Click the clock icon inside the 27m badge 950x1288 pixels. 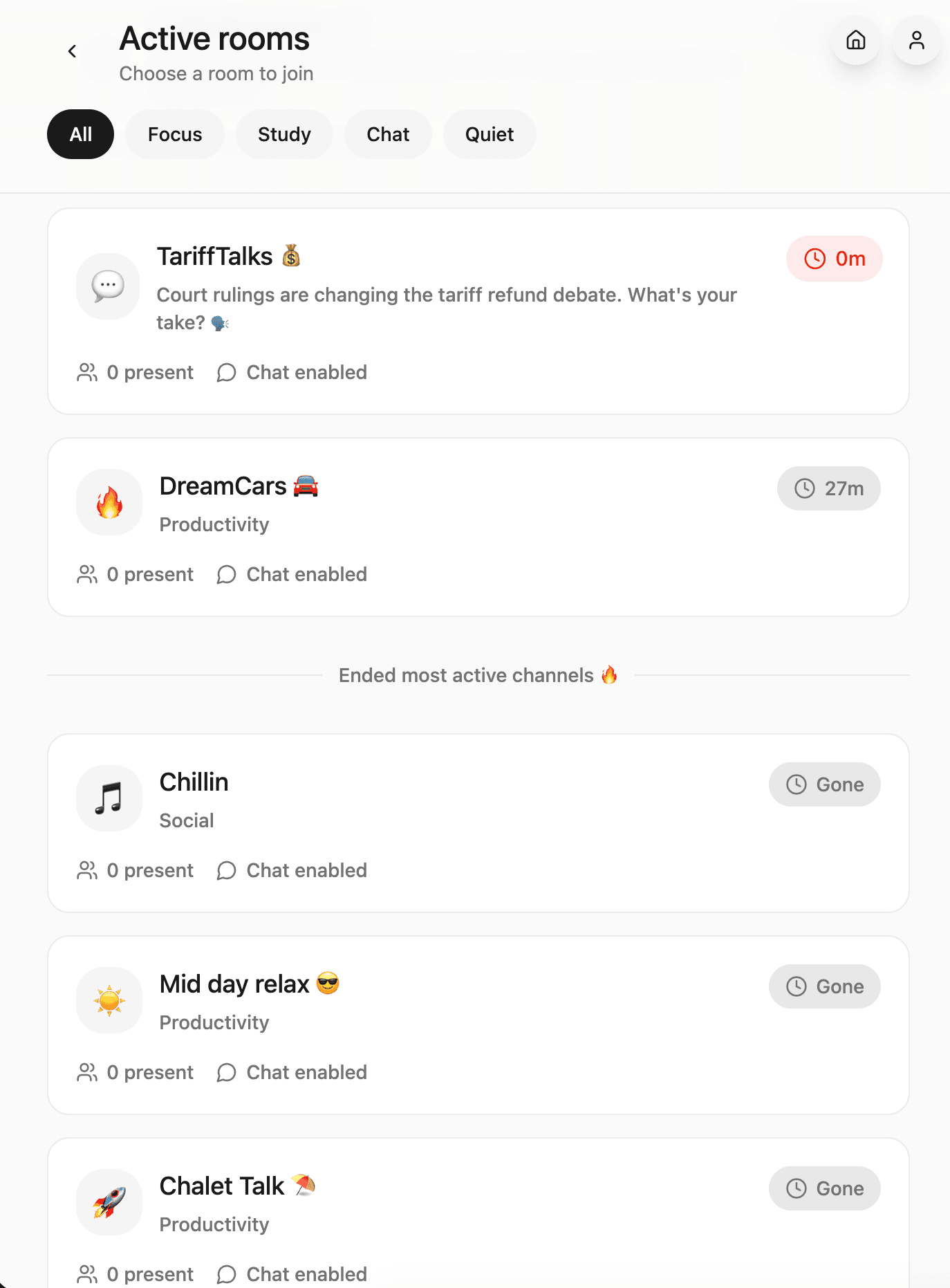(x=806, y=488)
